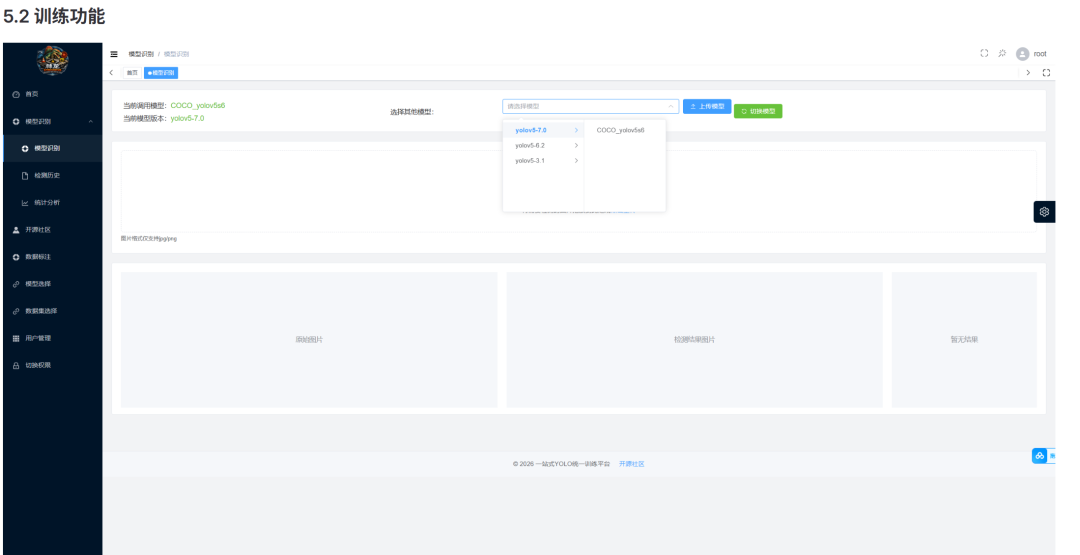Open 数据标注 in the sidebar

(52, 257)
